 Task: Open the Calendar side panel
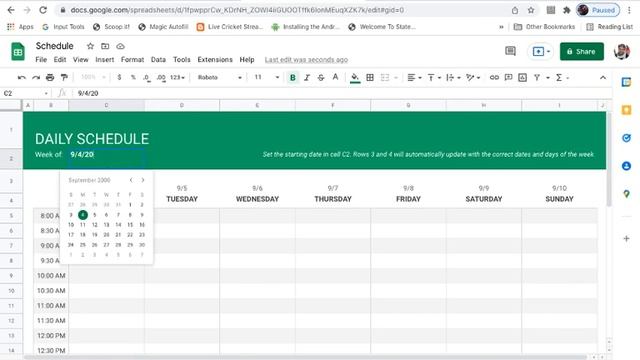pos(626,82)
